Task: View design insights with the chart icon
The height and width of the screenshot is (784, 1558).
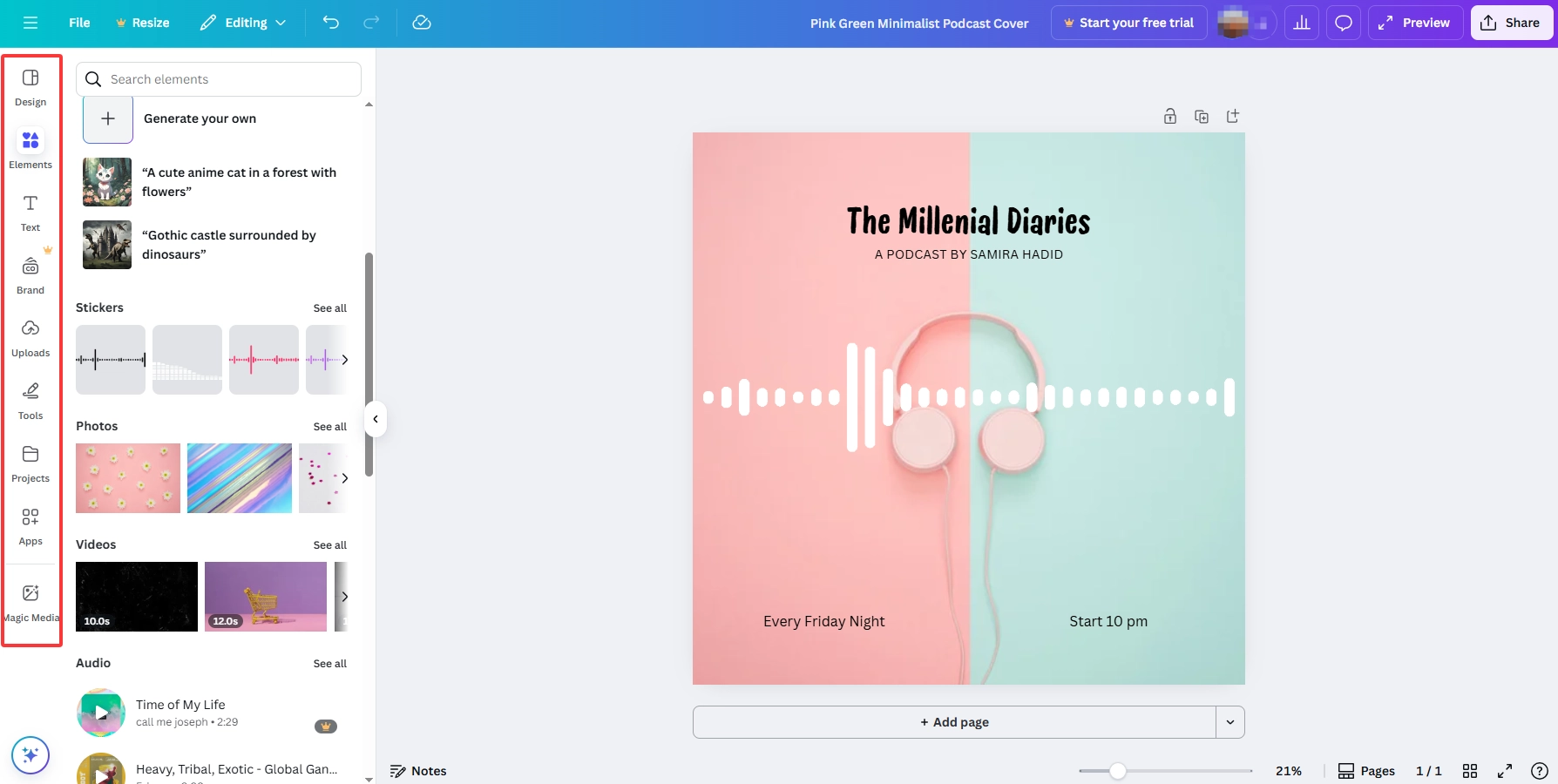Action: click(1302, 23)
